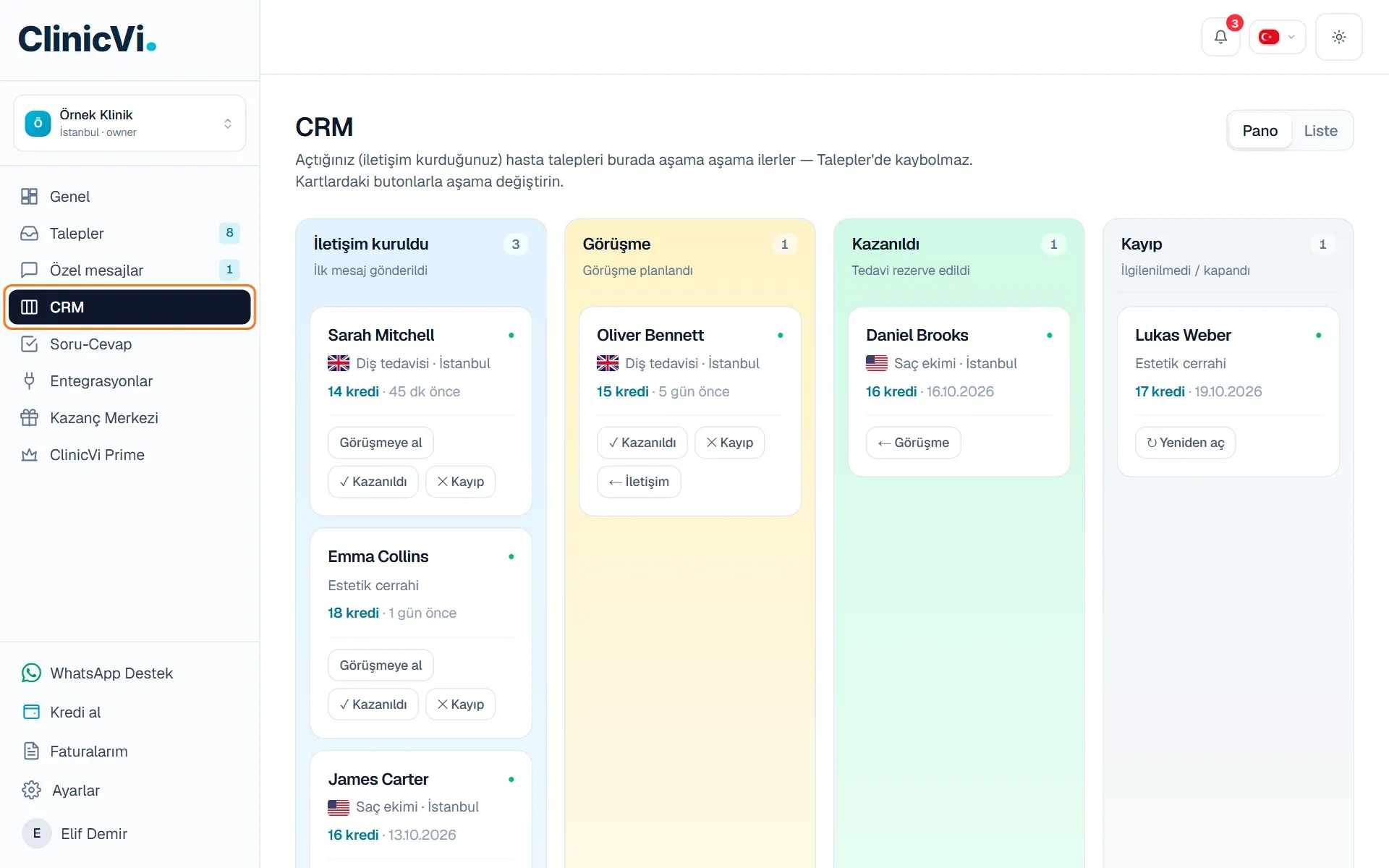
Task: Open the James Carter card name
Action: click(x=378, y=780)
